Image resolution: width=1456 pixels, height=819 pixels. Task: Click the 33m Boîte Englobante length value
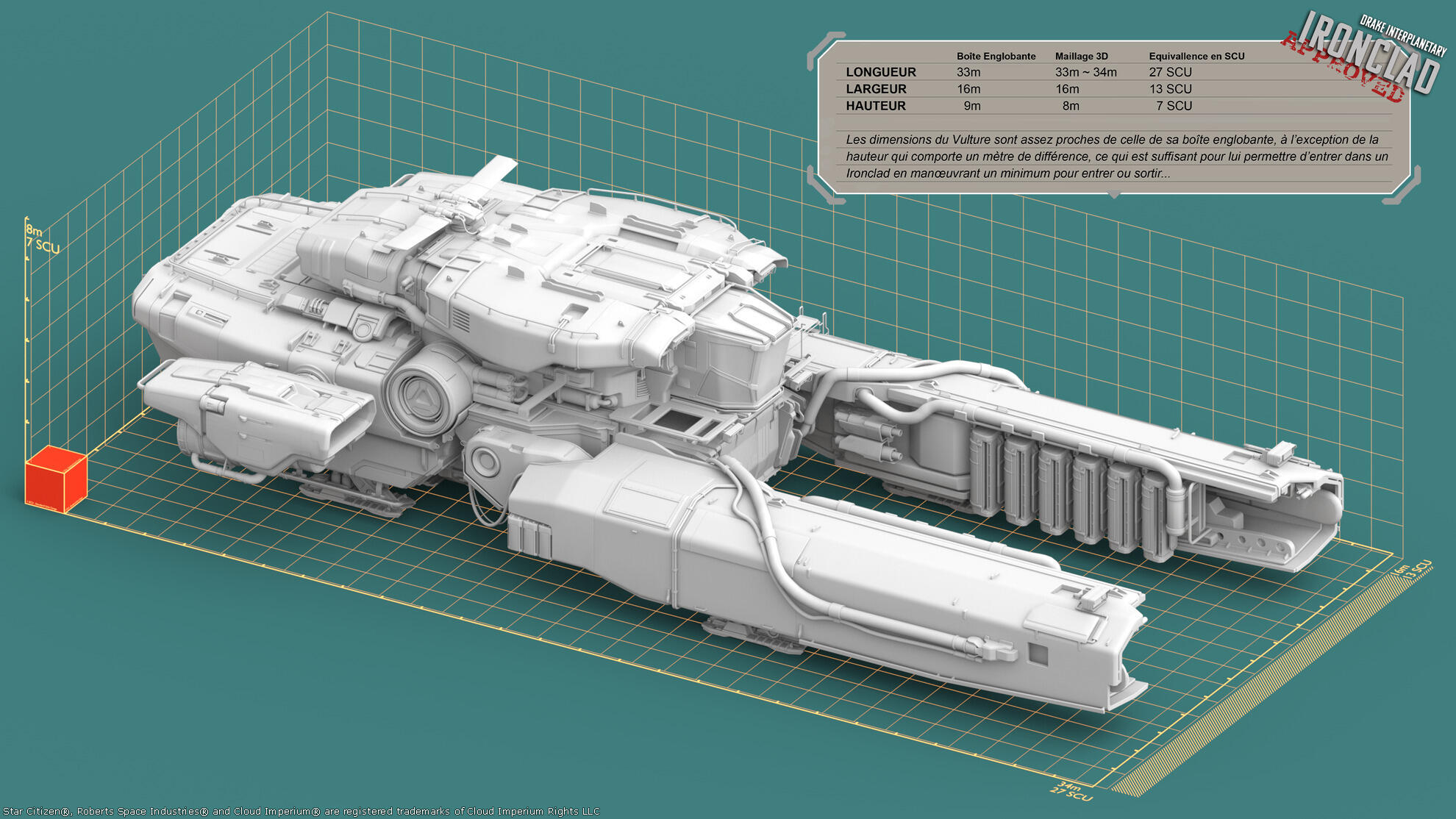(x=968, y=72)
